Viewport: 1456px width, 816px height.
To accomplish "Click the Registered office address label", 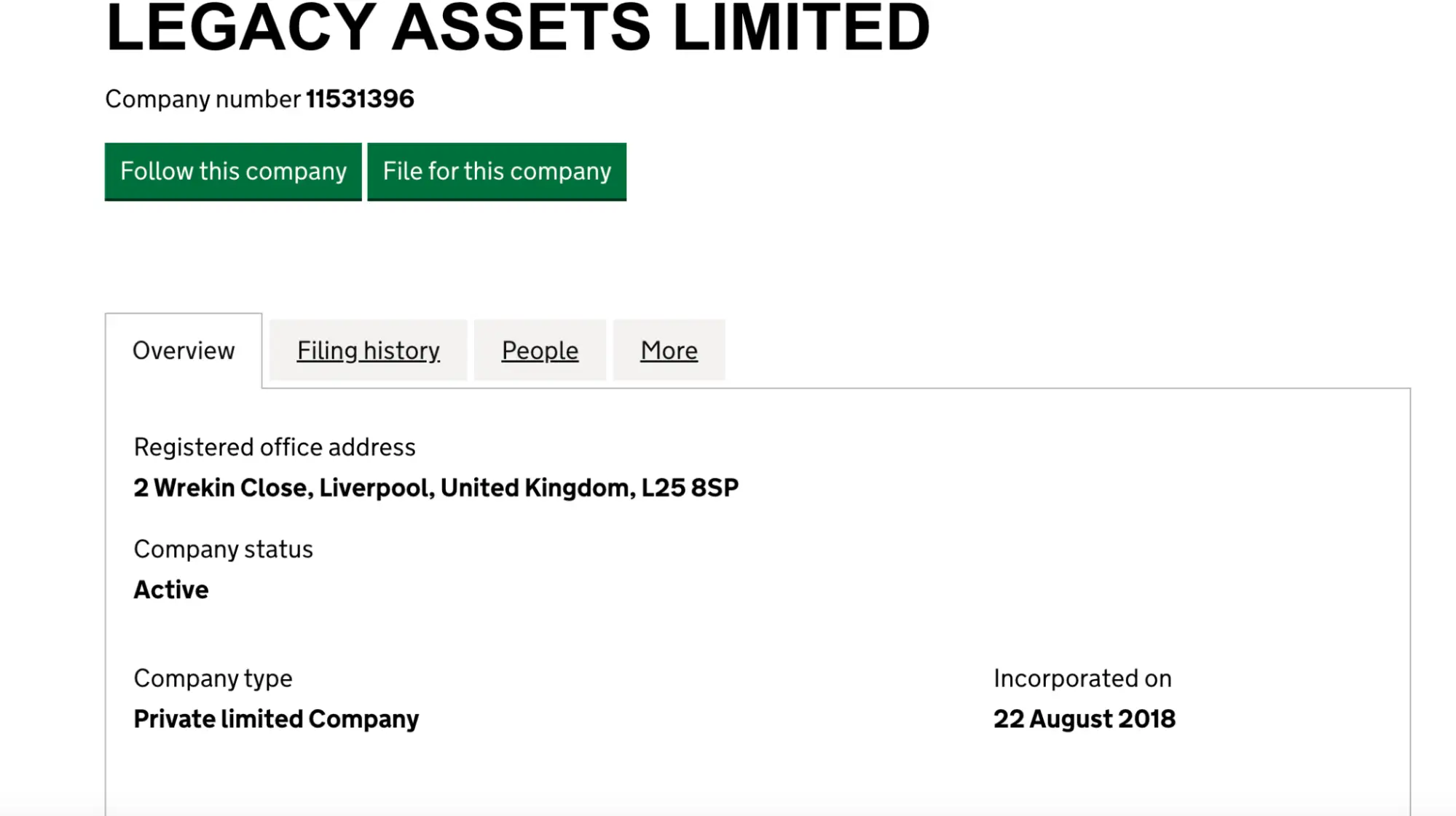I will (274, 446).
